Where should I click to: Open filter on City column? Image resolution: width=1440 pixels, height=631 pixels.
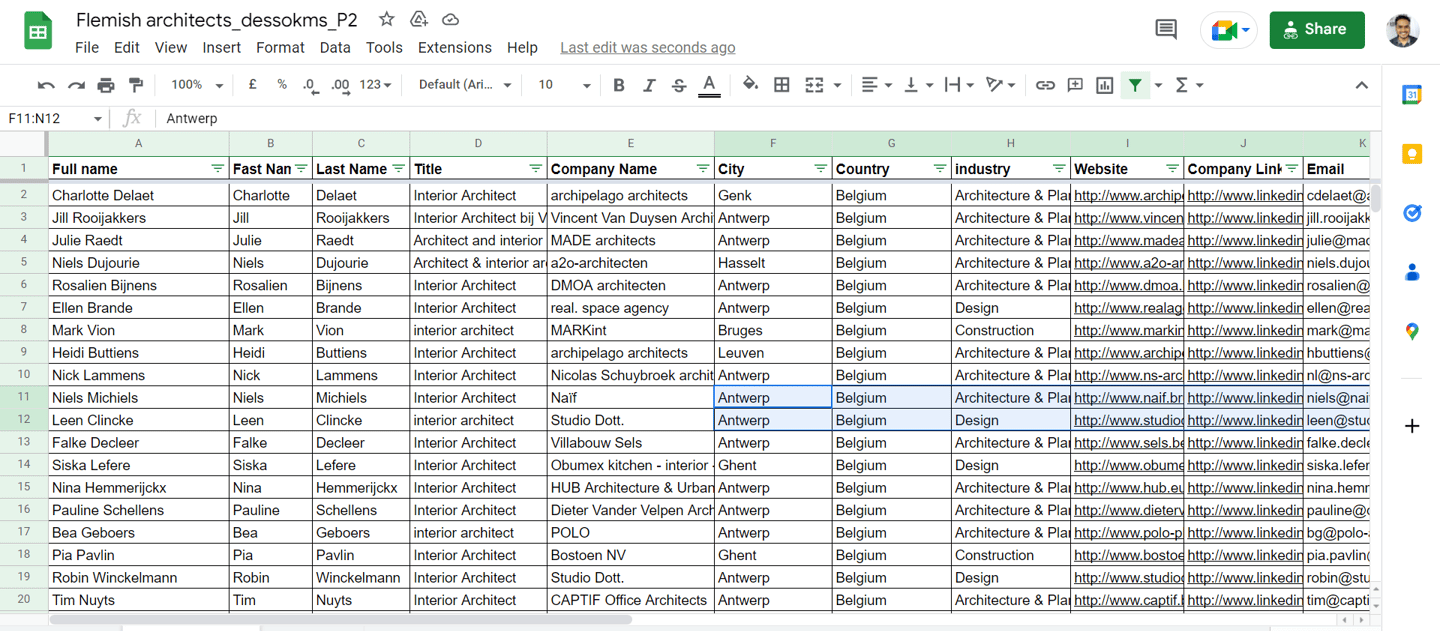(820, 169)
